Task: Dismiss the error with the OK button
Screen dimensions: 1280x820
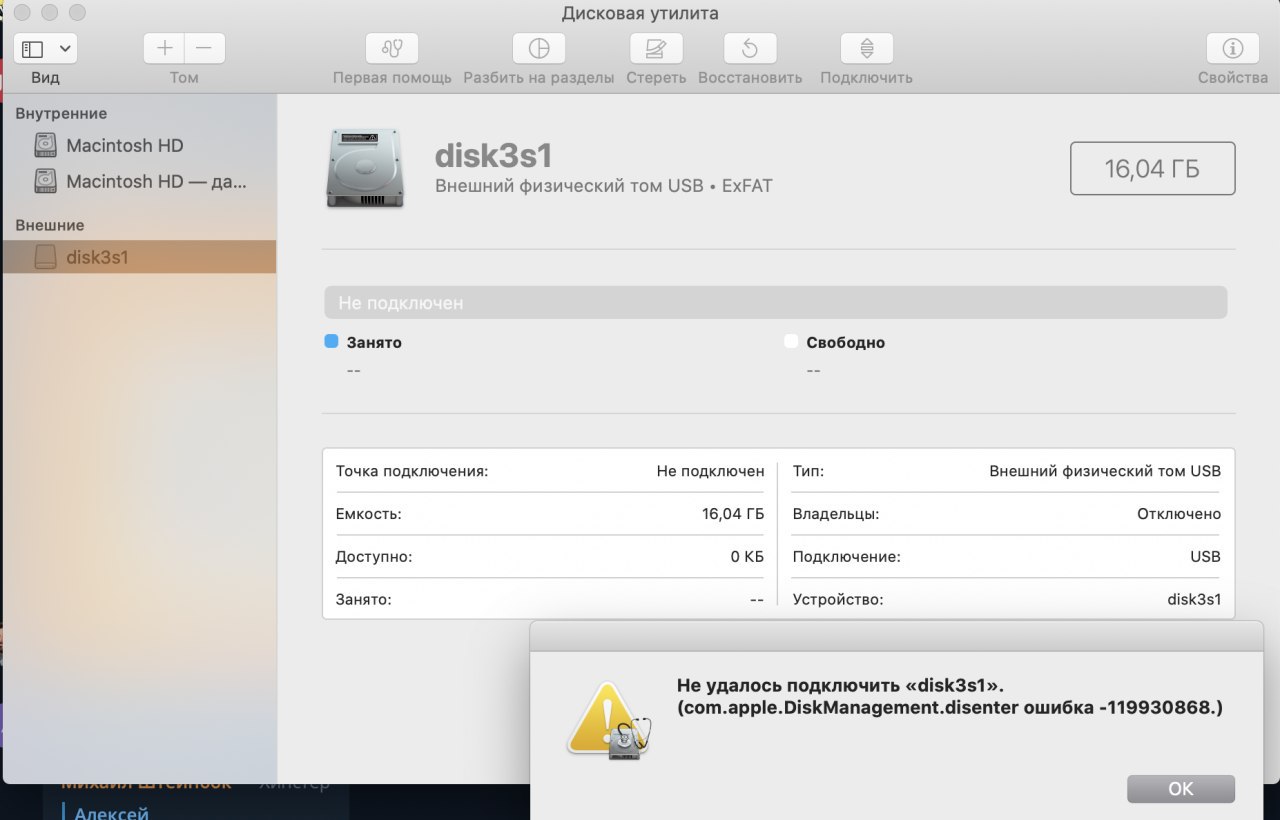Action: tap(1181, 789)
